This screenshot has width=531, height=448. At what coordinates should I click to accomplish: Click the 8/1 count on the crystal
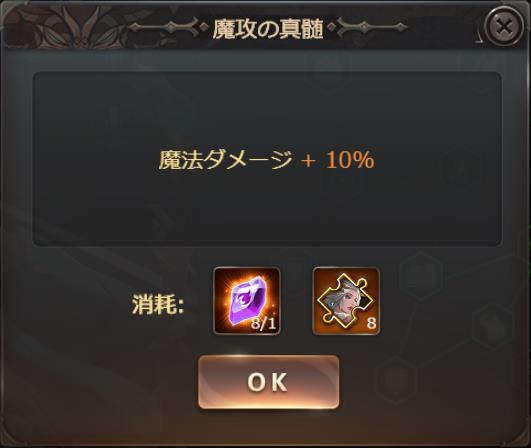coord(263,324)
